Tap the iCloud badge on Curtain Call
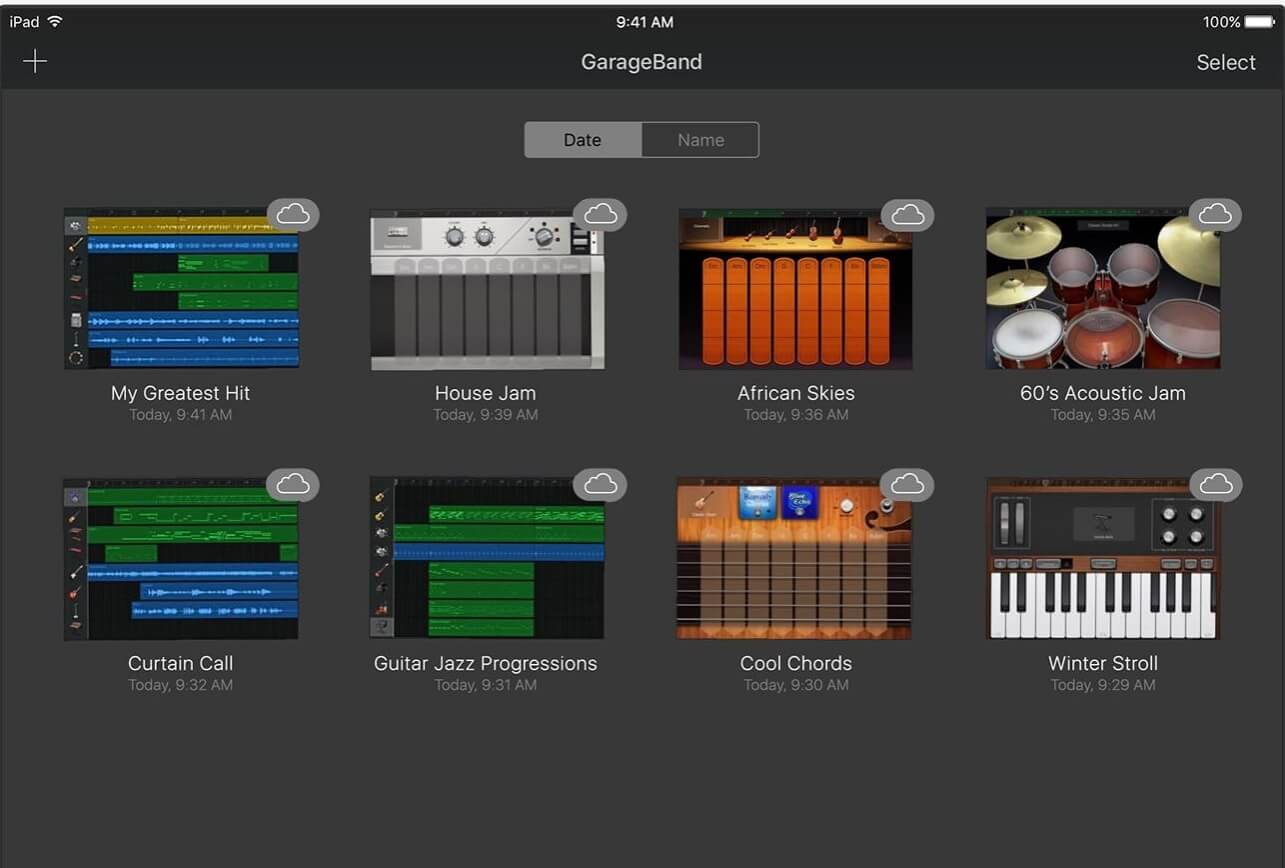Screen dimensions: 1285x868 [293, 484]
